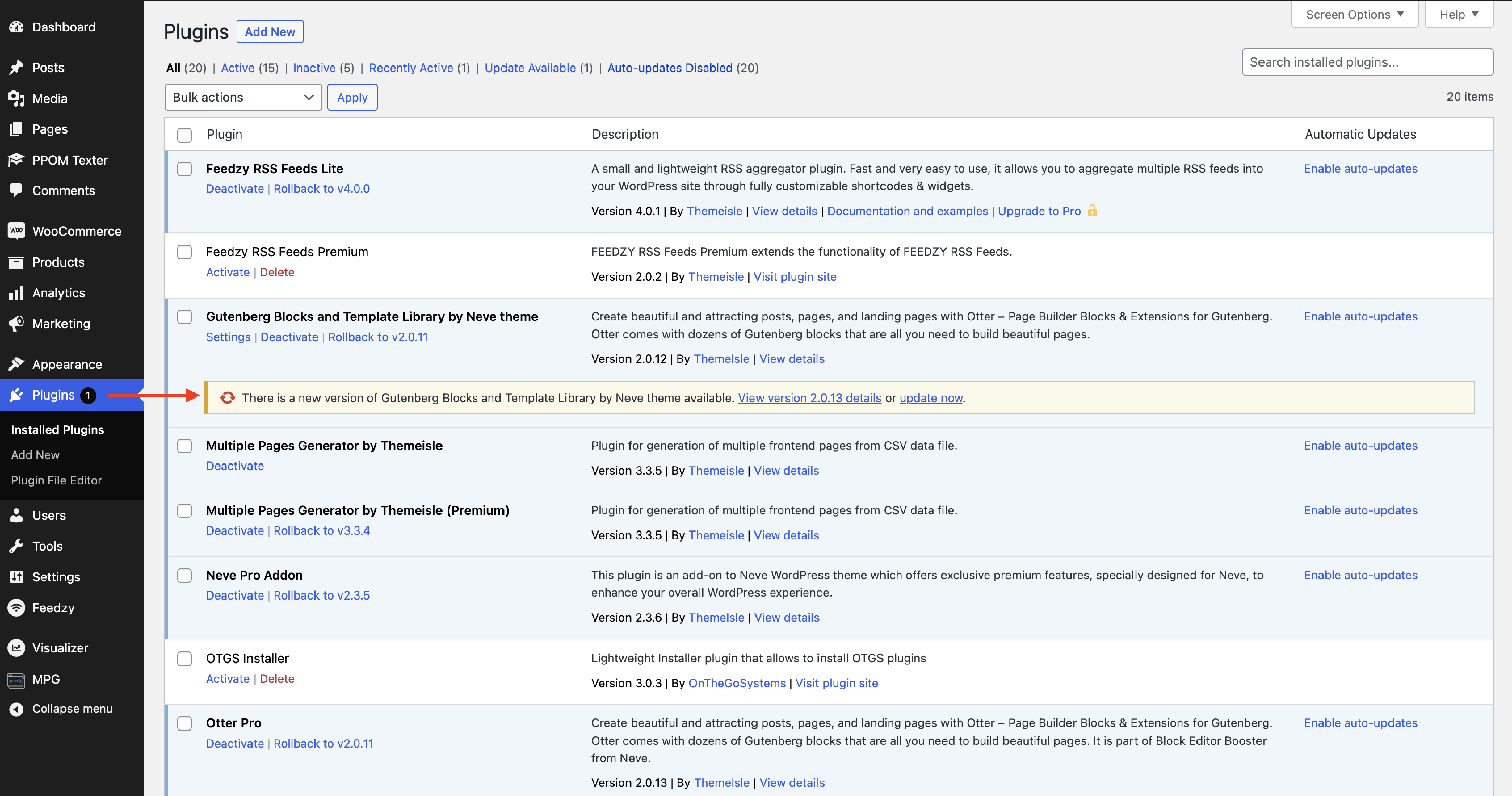
Task: Expand the Help dropdown tab
Action: point(1459,14)
